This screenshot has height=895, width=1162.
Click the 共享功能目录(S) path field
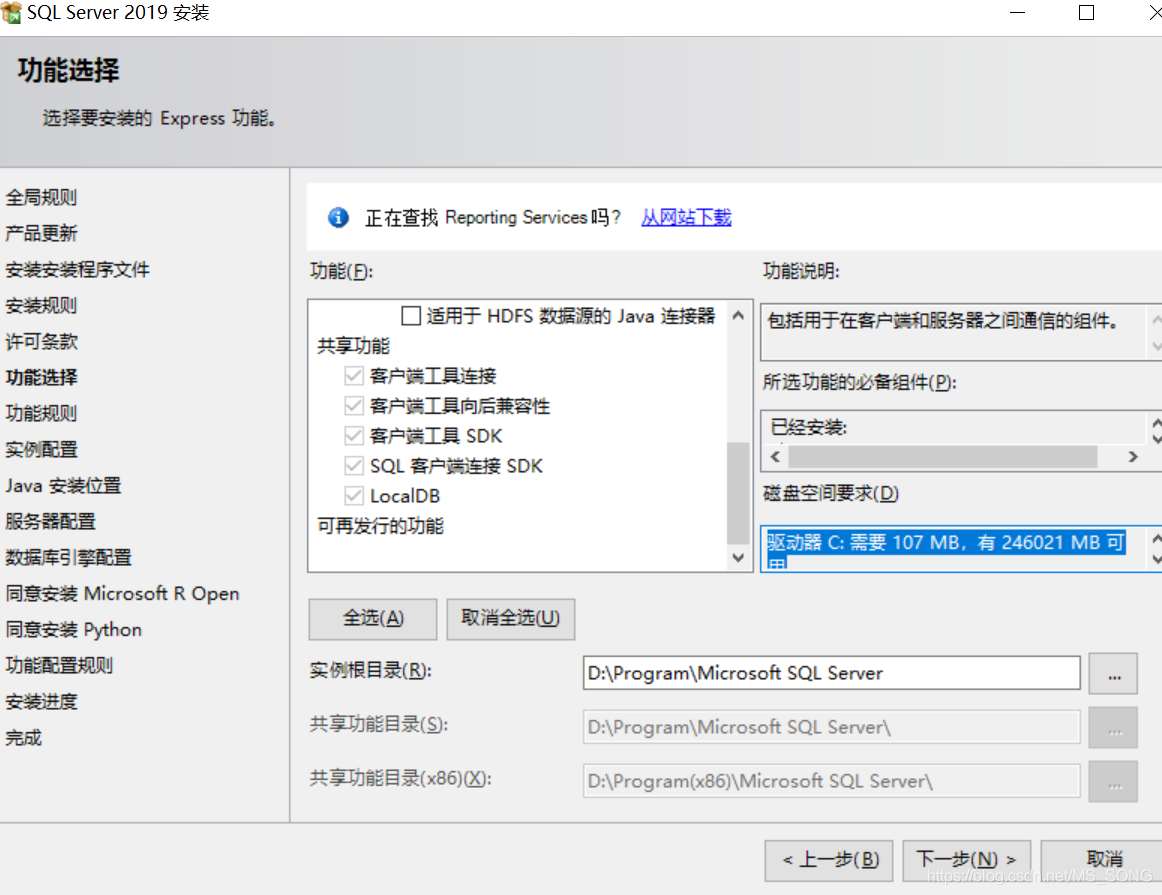pyautogui.click(x=831, y=727)
